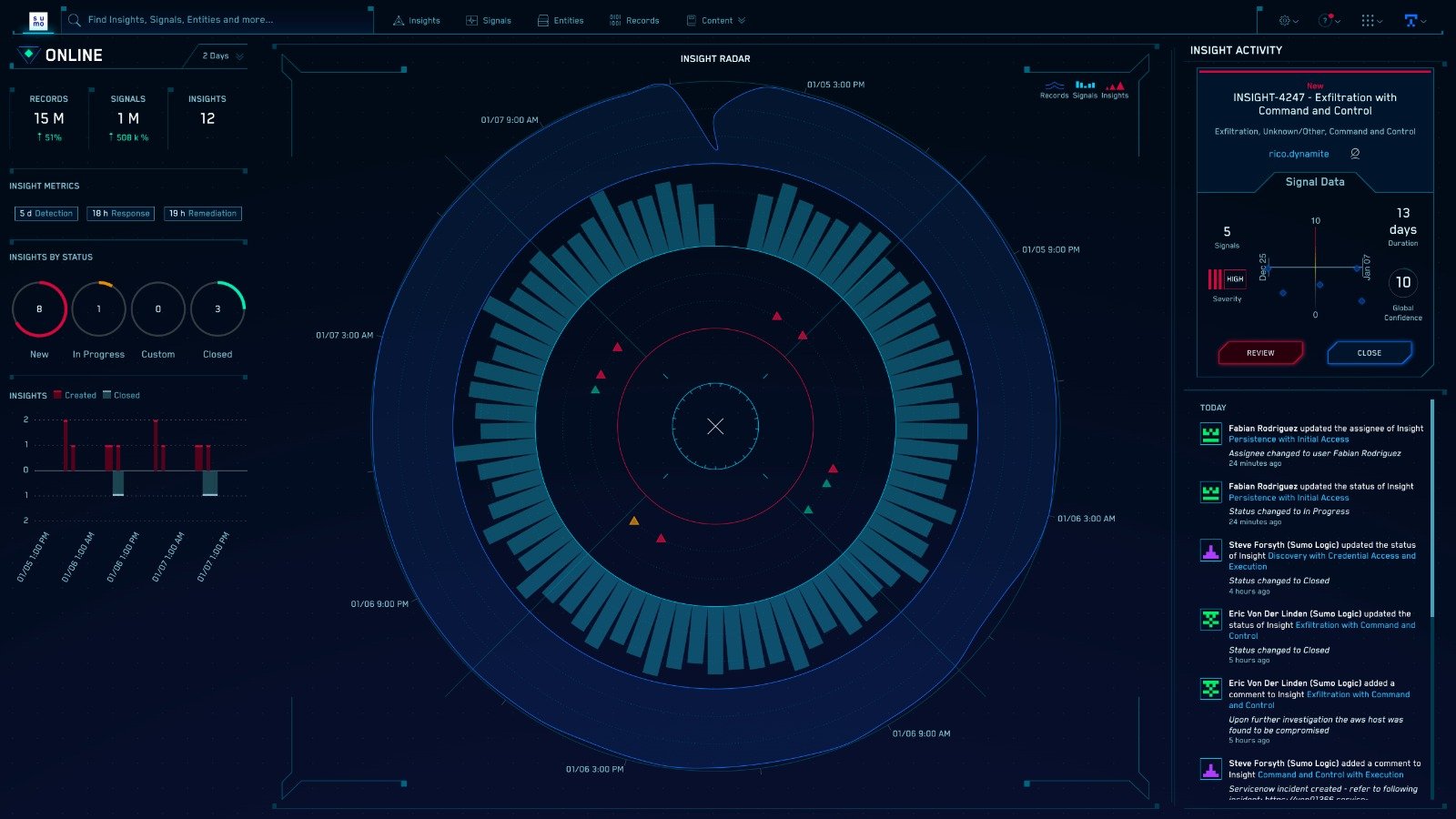The width and height of the screenshot is (1456, 819).
Task: Click the 01/06 3:00 AM radar label
Action: click(1086, 519)
